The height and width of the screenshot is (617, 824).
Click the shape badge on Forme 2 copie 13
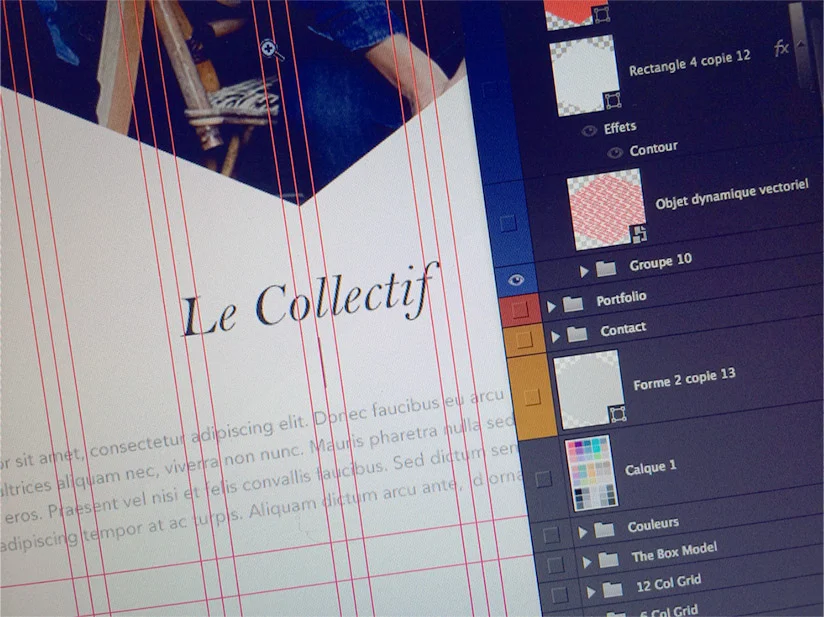pos(619,415)
